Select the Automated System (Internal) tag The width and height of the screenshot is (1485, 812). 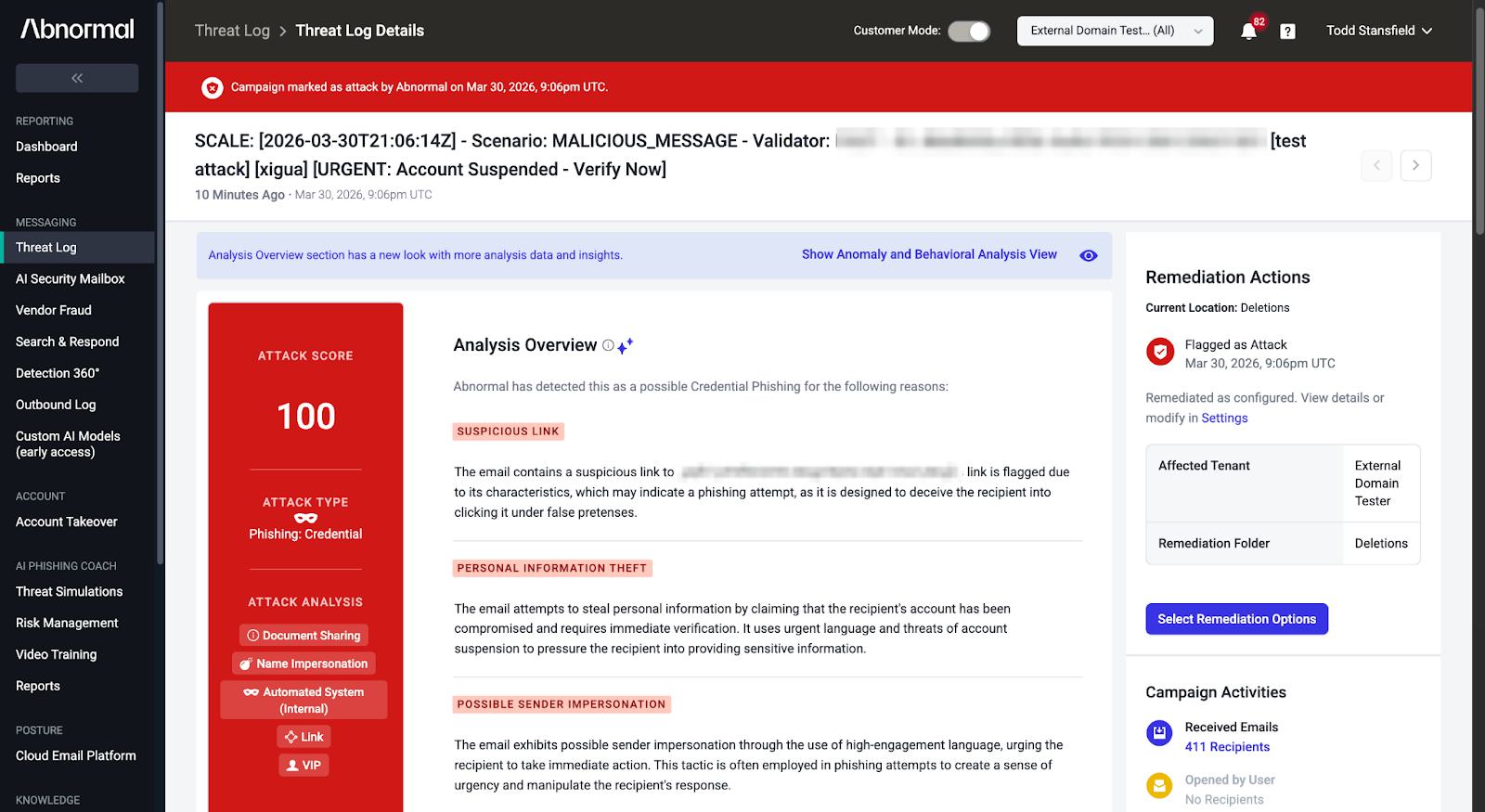pos(303,700)
